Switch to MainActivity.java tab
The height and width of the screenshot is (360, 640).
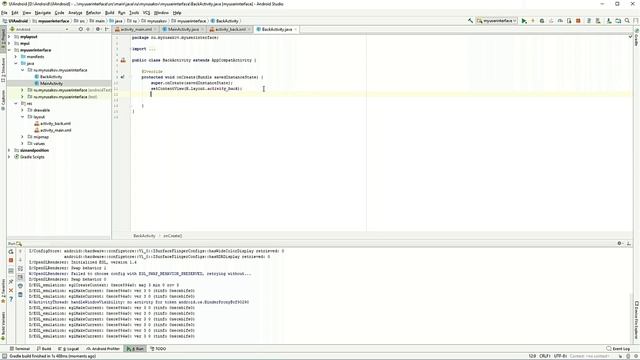pyautogui.click(x=183, y=29)
